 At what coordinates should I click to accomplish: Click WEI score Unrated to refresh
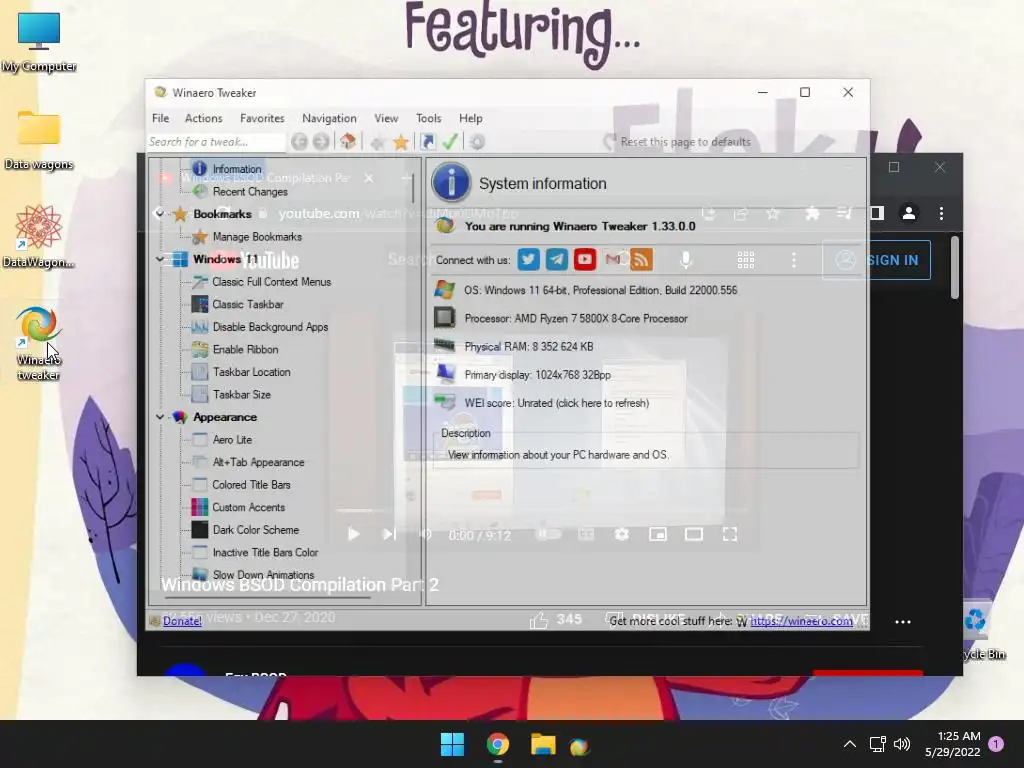(556, 404)
